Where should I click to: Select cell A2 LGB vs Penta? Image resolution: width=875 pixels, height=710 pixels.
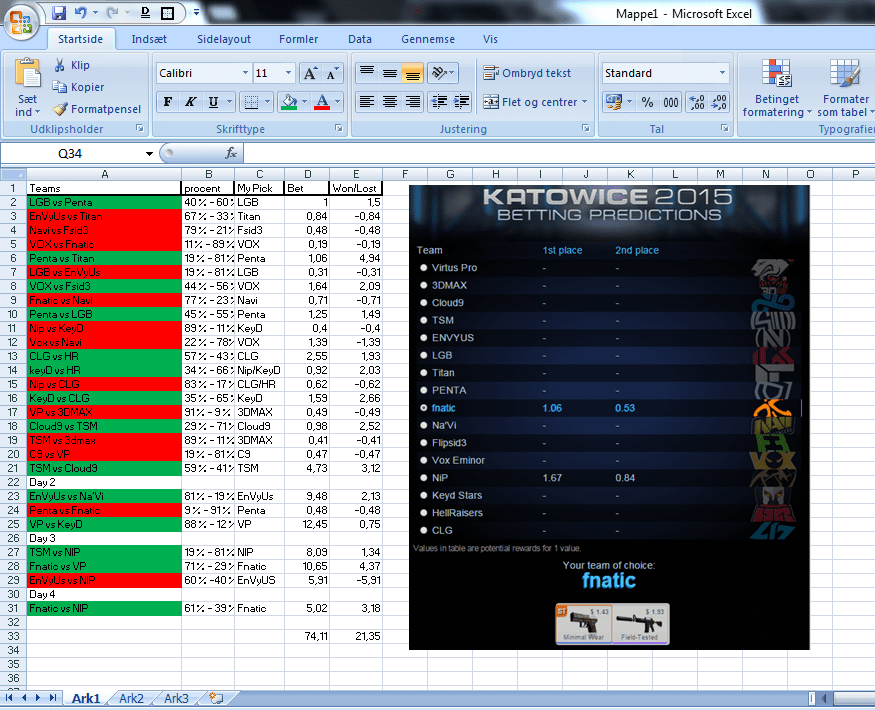click(104, 202)
